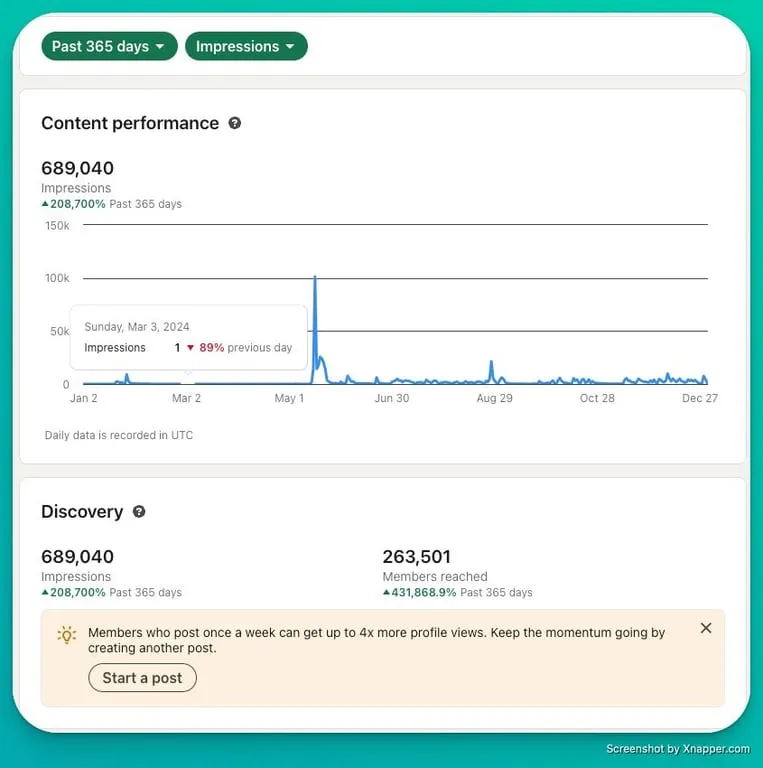Screen dimensions: 763x768
Task: Click green arrow under Content performance impressions
Action: point(45,204)
